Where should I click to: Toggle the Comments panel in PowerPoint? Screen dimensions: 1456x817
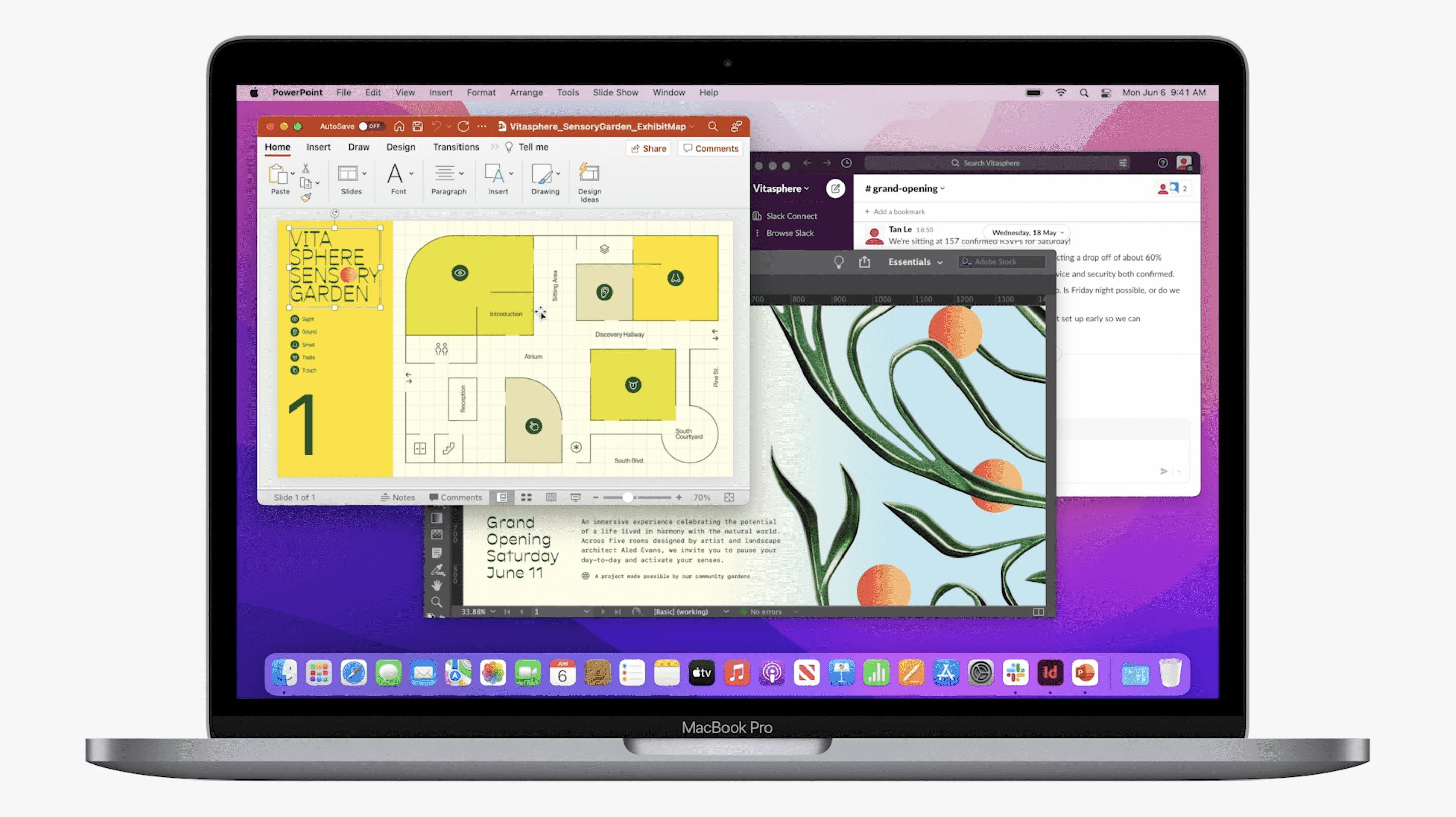click(x=711, y=148)
